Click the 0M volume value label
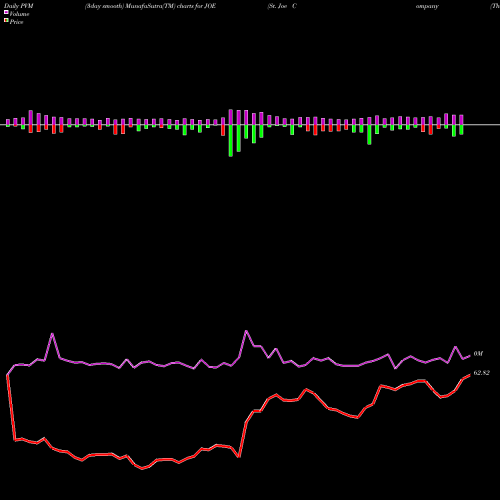 (478, 353)
